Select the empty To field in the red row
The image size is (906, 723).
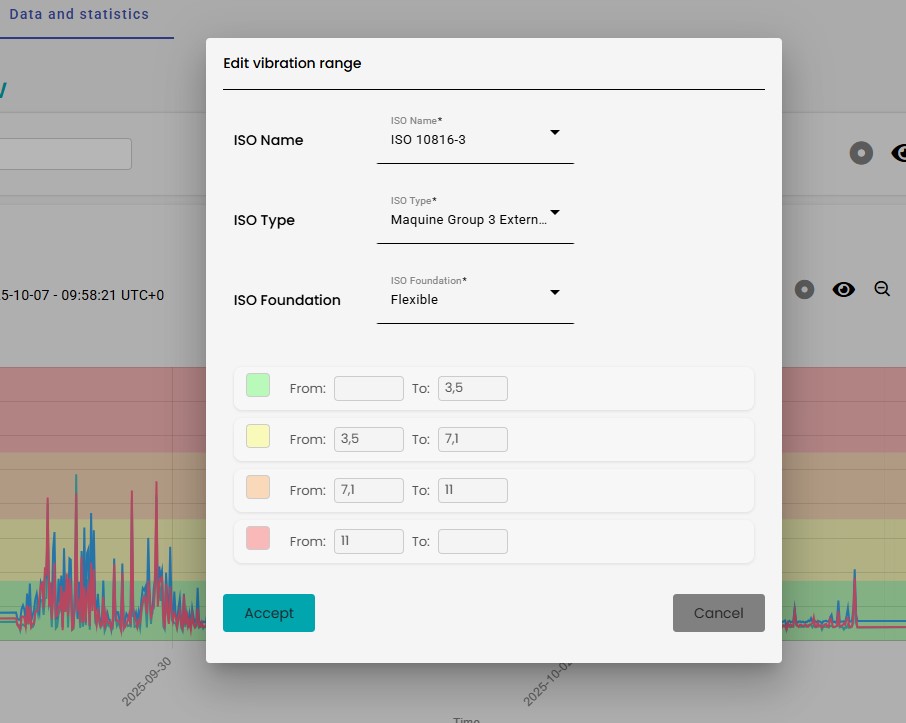(472, 541)
